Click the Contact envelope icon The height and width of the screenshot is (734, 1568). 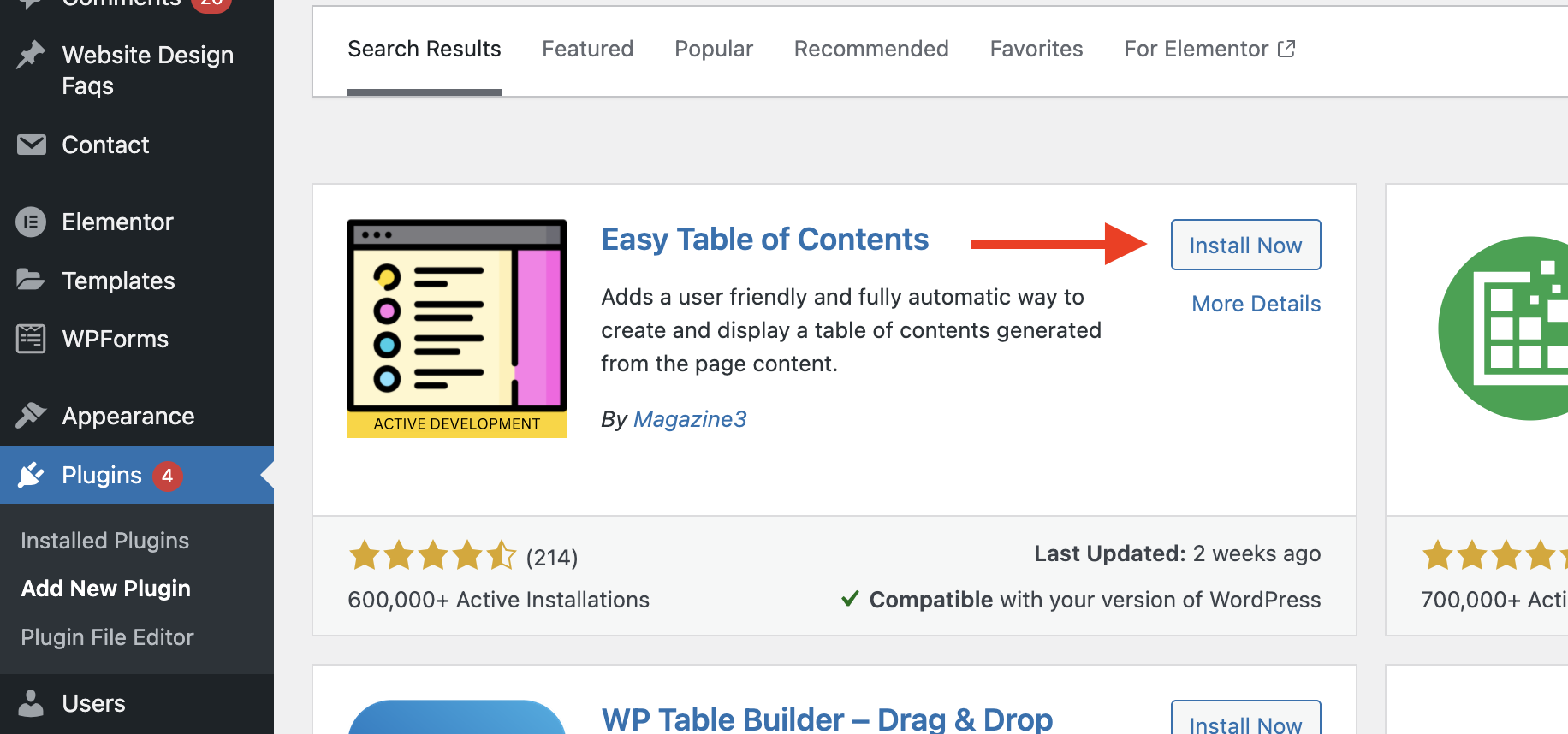tap(32, 145)
